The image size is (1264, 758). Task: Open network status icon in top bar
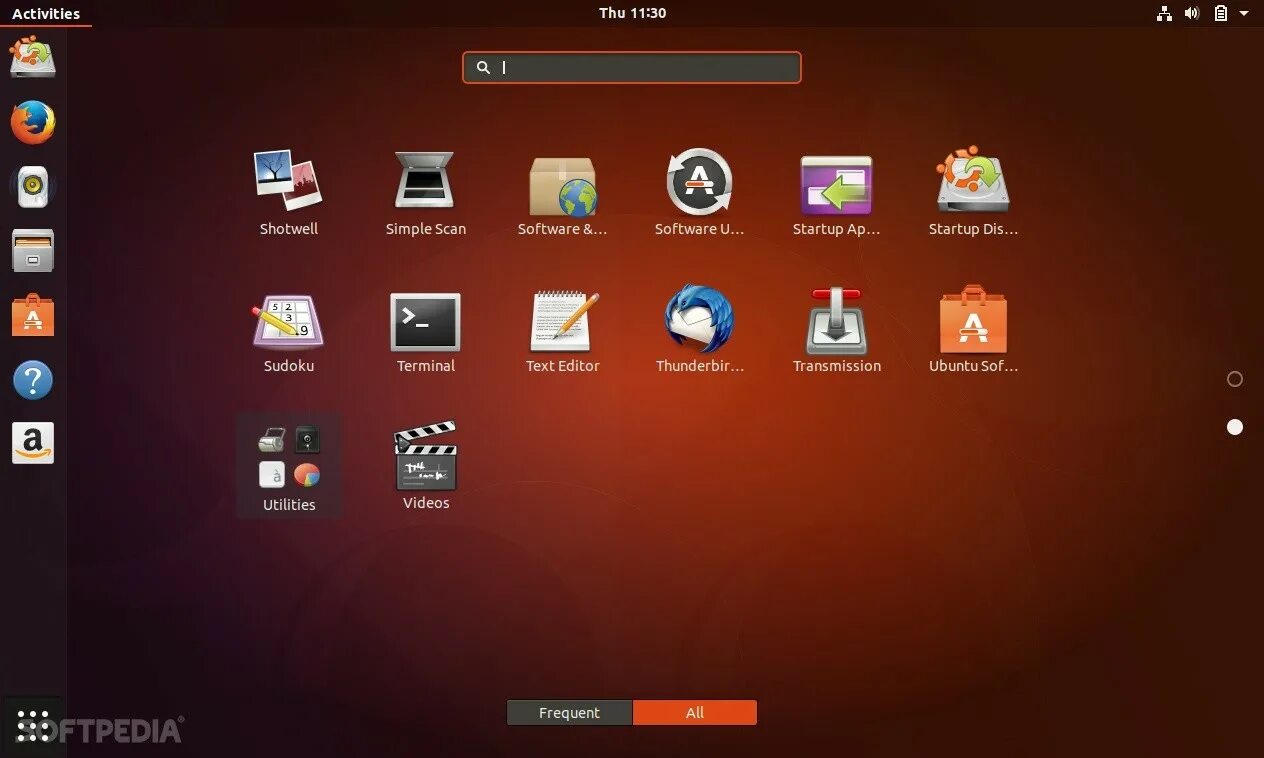(x=1164, y=13)
